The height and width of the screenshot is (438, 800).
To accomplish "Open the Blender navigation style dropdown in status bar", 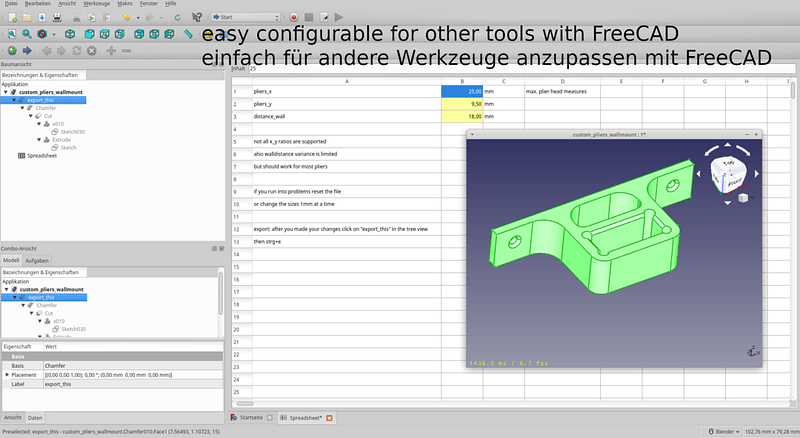I will click(724, 432).
